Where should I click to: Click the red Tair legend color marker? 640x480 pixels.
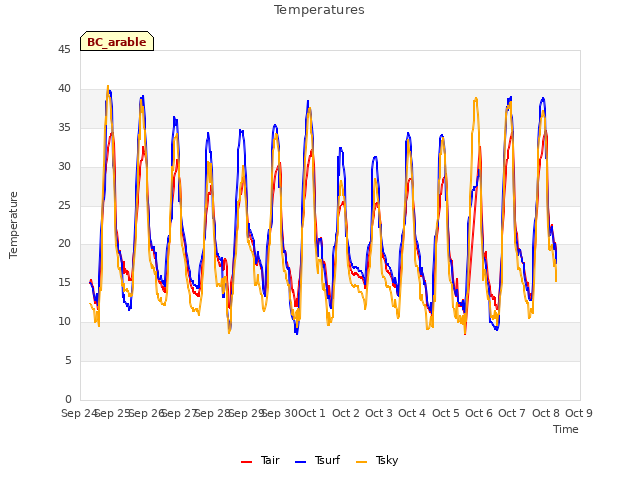(x=247, y=462)
